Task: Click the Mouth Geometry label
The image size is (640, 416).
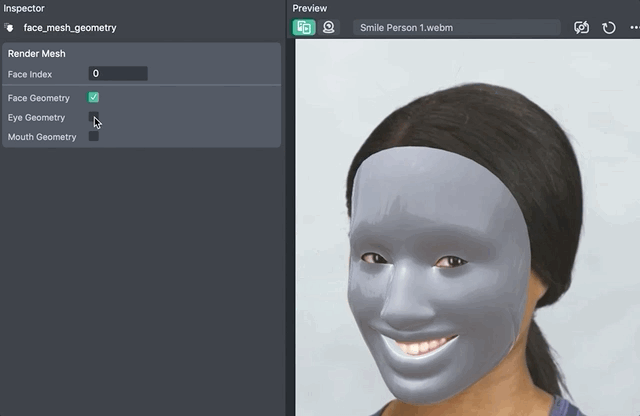Action: (x=42, y=137)
